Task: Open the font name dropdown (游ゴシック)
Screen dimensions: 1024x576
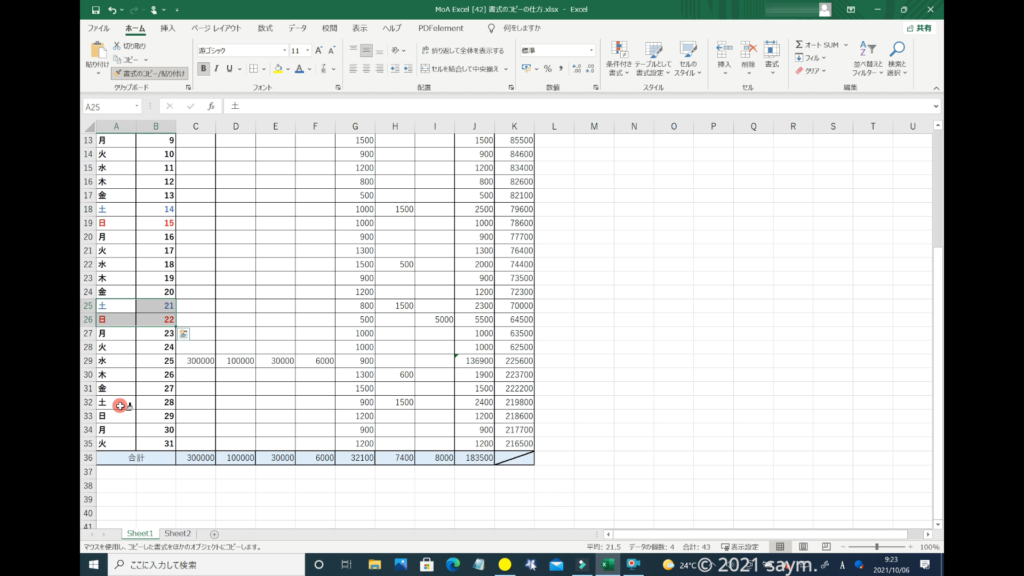Action: pyautogui.click(x=242, y=50)
